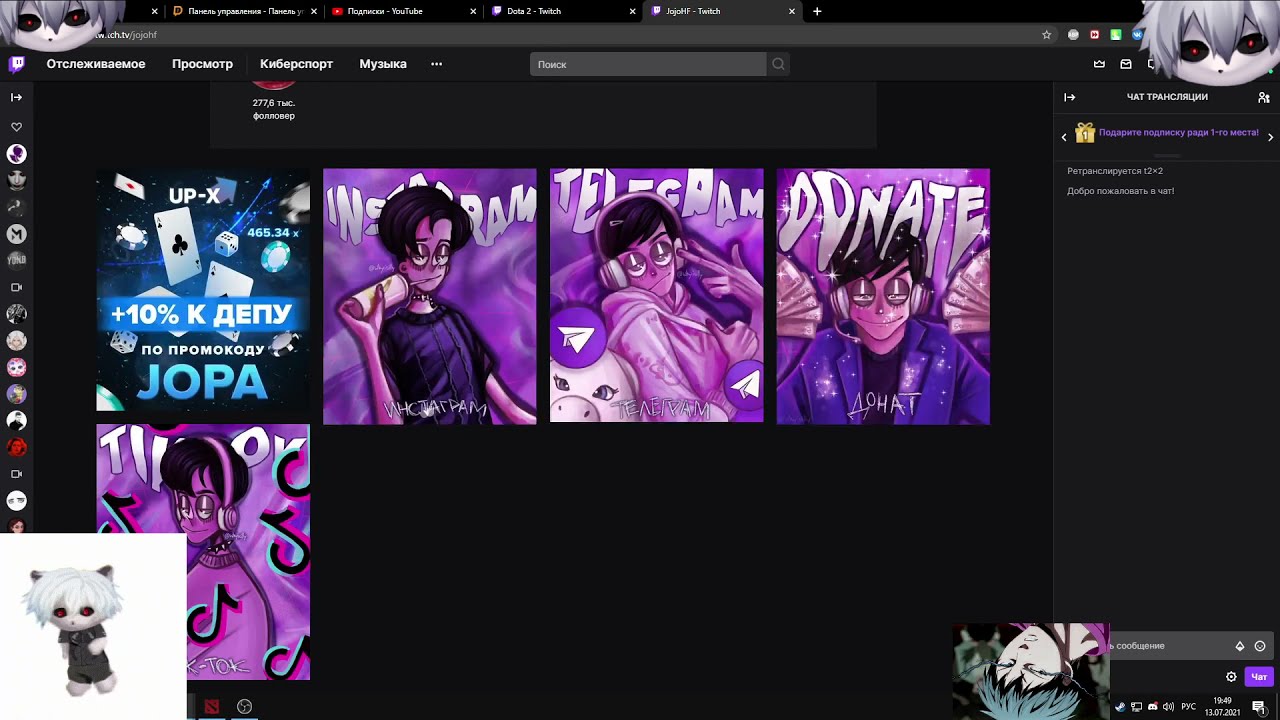Switch the 'РУС' keyboard language indicator
The height and width of the screenshot is (720, 1280).
point(1189,707)
